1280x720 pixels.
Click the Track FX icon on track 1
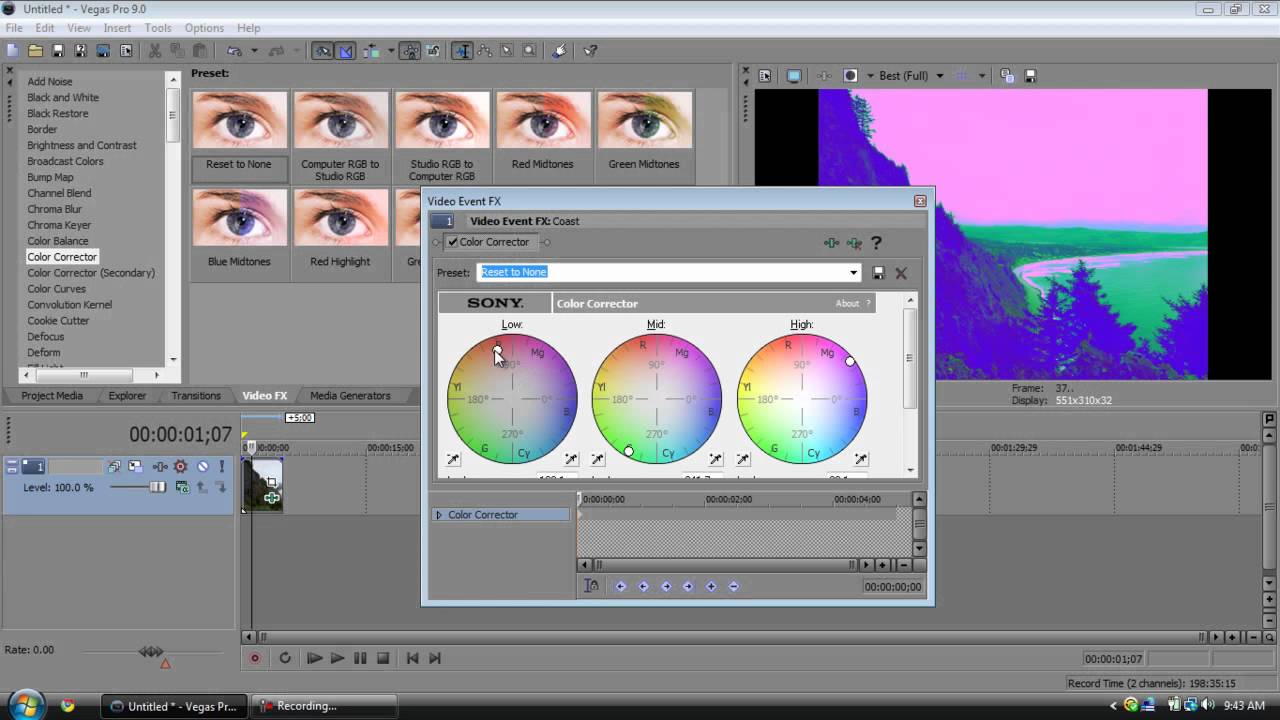pos(158,467)
